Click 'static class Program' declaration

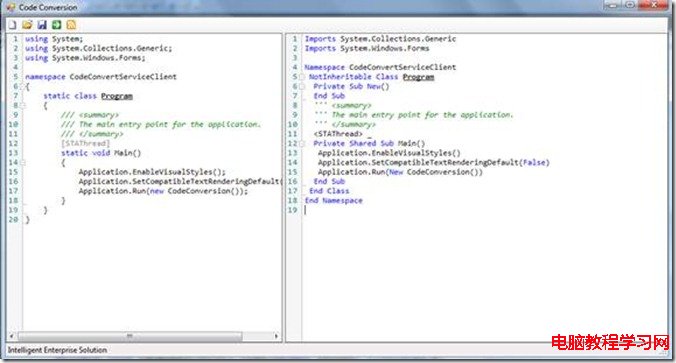click(x=88, y=96)
